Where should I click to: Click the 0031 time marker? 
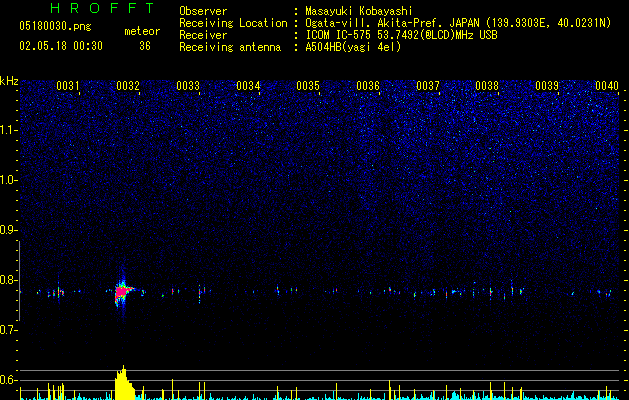click(x=68, y=86)
